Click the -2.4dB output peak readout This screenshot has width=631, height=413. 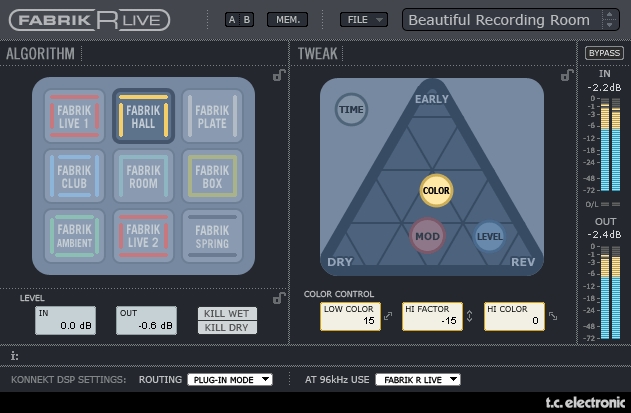click(x=604, y=234)
